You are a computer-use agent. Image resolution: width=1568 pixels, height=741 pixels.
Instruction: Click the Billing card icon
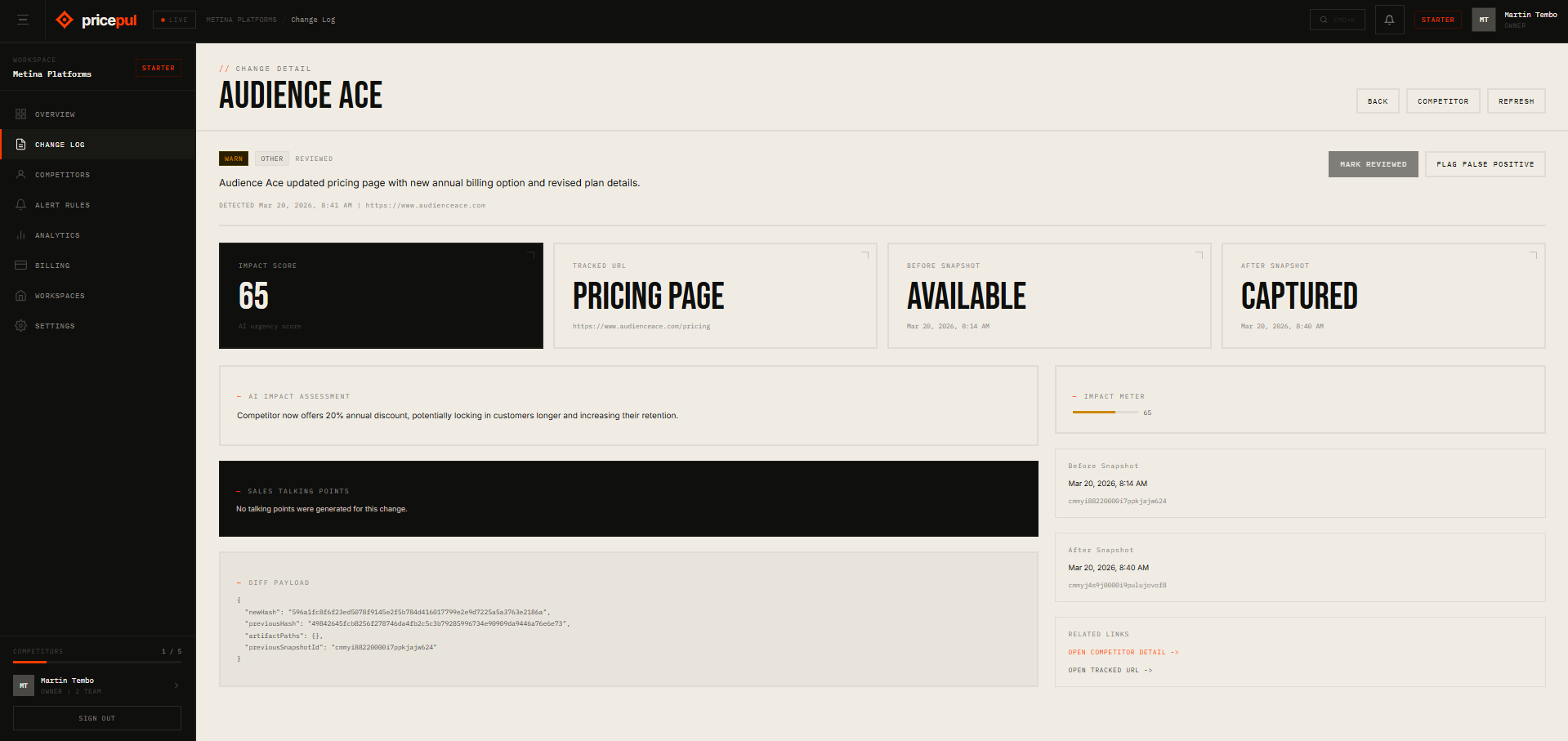[21, 266]
